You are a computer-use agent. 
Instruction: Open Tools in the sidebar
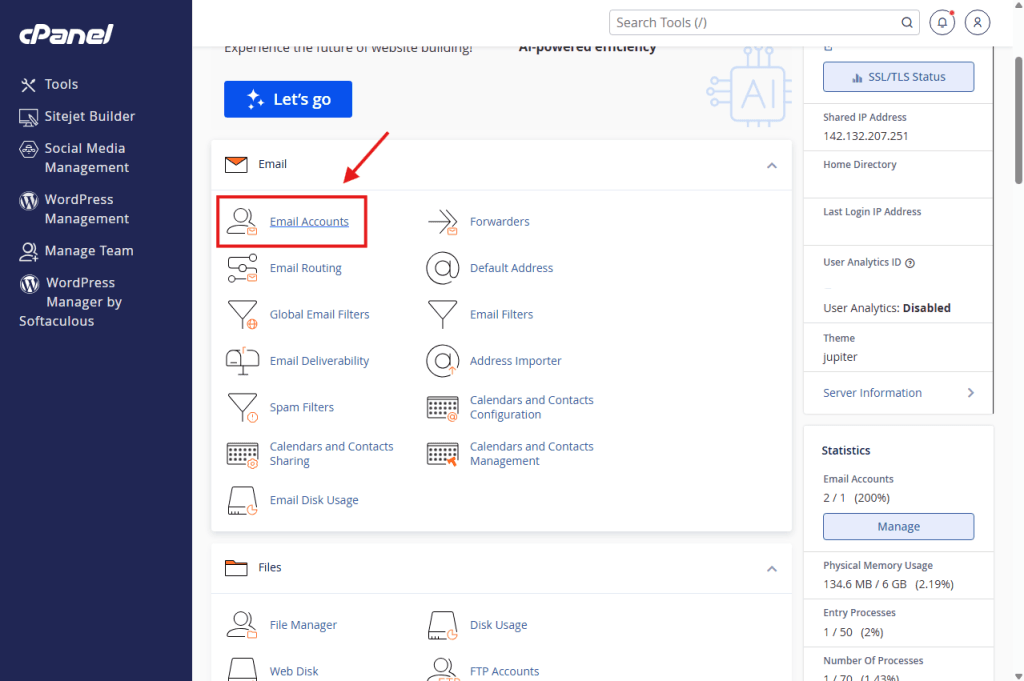click(x=61, y=85)
